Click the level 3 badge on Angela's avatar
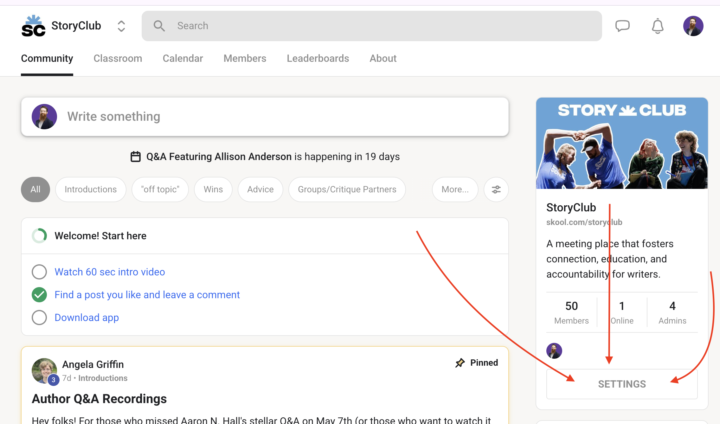 [x=53, y=380]
